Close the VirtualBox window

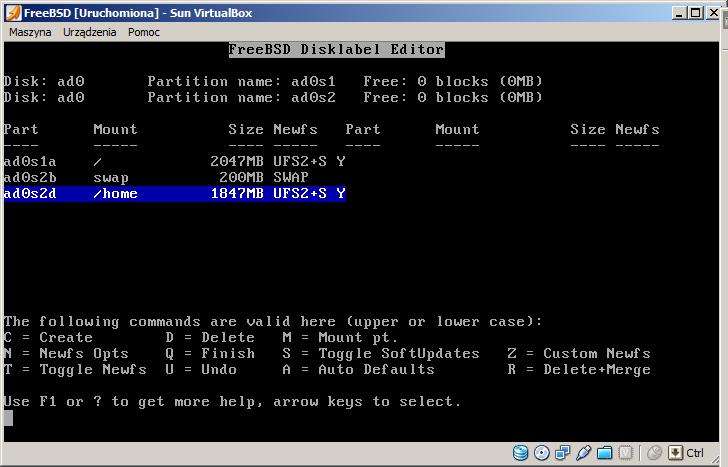point(713,13)
